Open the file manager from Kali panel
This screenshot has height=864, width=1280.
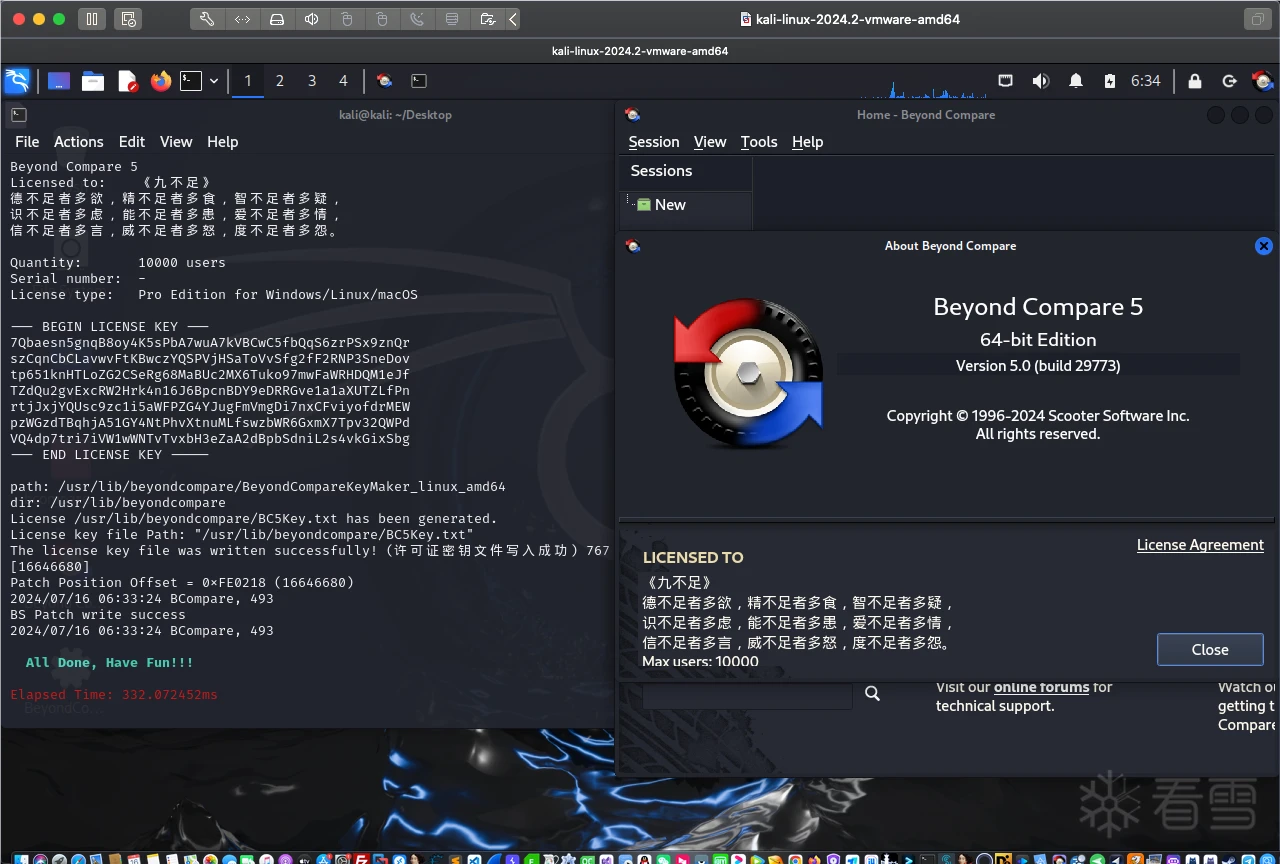click(93, 81)
